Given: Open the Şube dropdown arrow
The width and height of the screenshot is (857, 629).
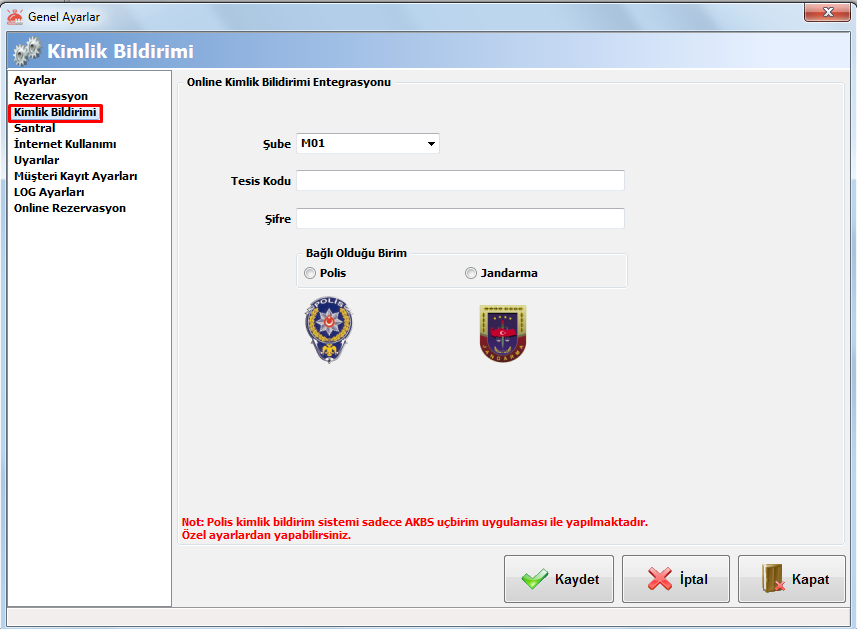Looking at the screenshot, I should (431, 144).
